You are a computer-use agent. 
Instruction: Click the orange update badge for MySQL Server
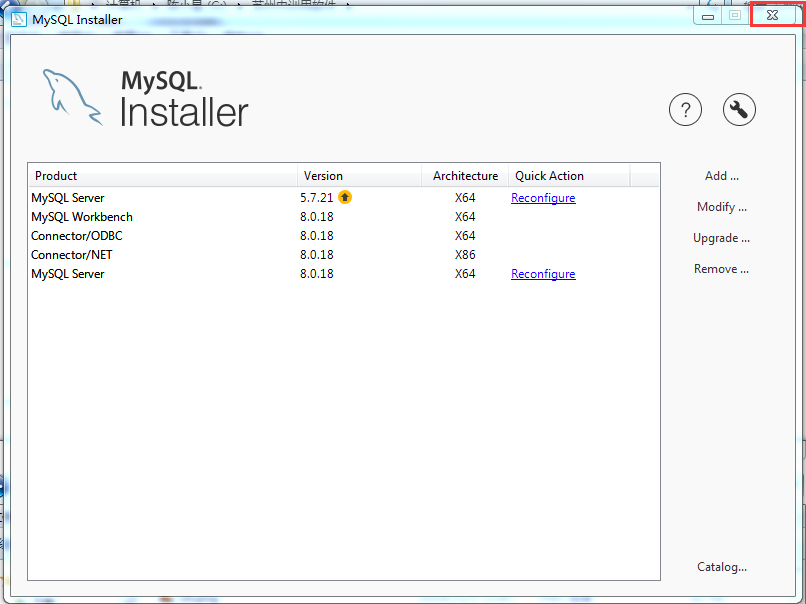pyautogui.click(x=344, y=197)
